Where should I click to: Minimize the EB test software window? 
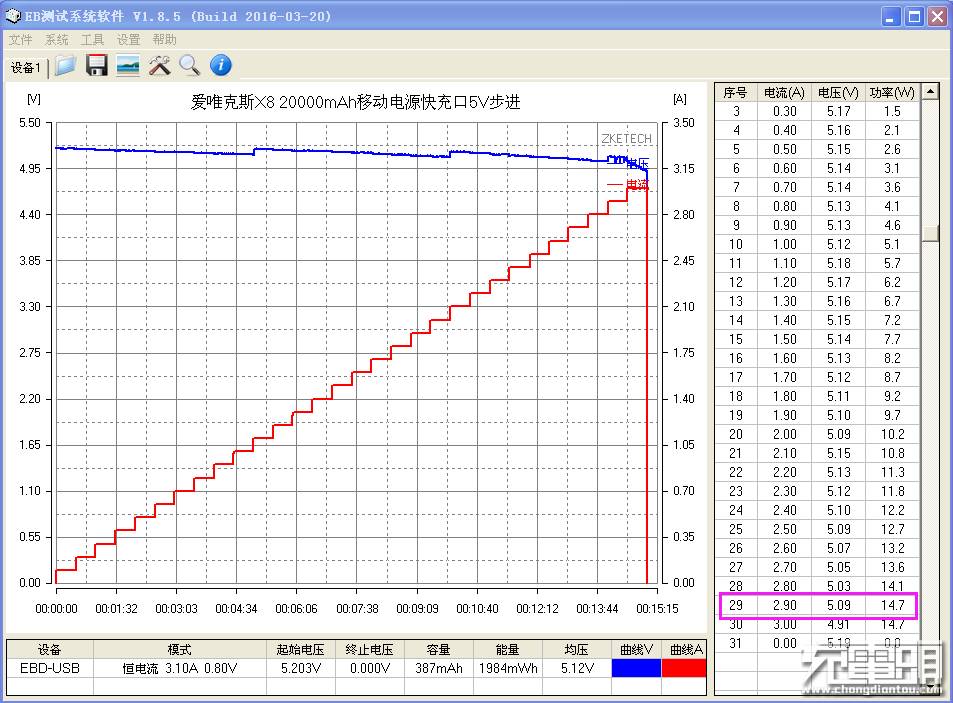click(x=890, y=16)
